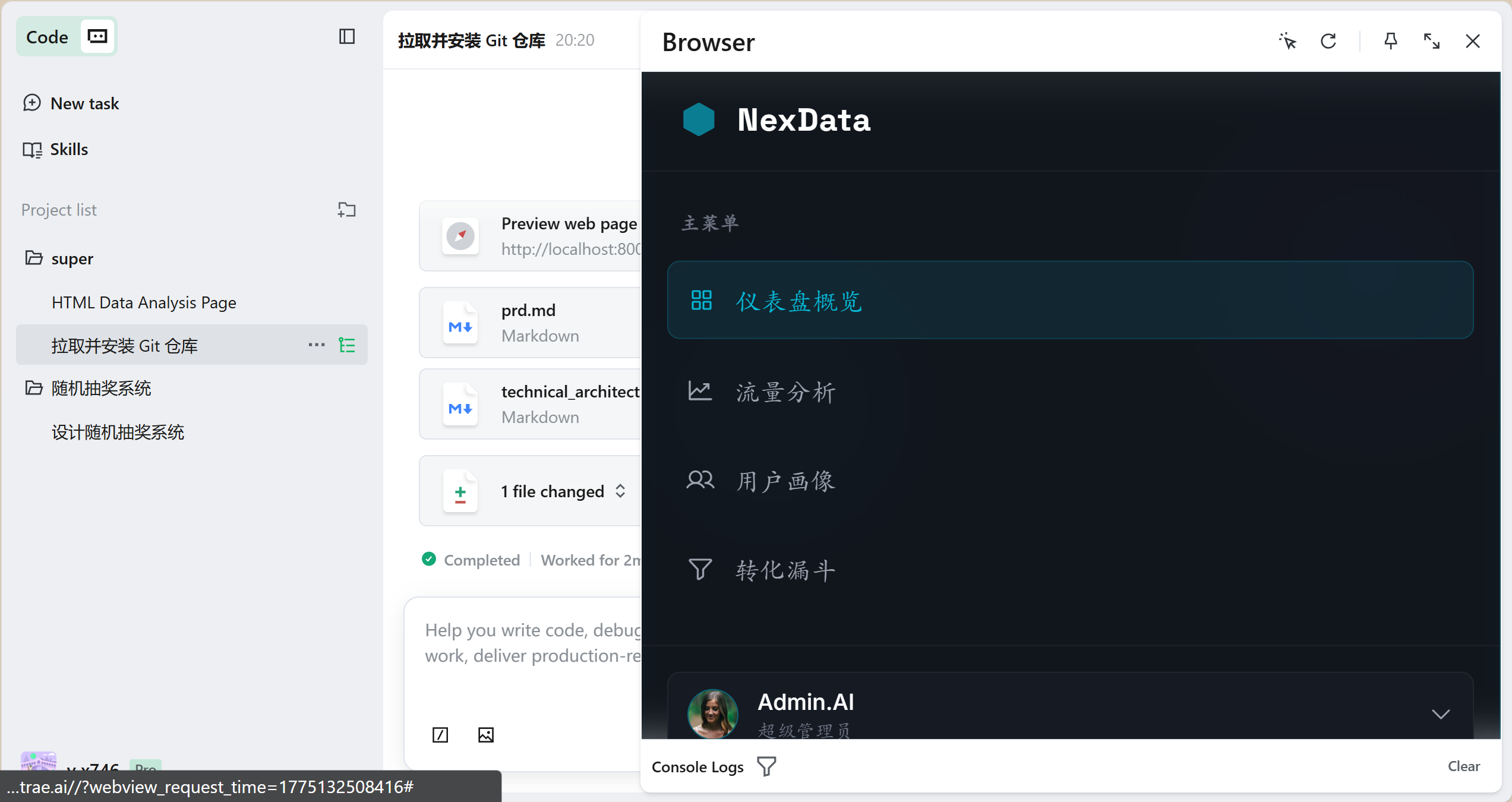This screenshot has height=802, width=1512.
Task: Expand the Admin.AI user dropdown chevron
Action: [1441, 713]
